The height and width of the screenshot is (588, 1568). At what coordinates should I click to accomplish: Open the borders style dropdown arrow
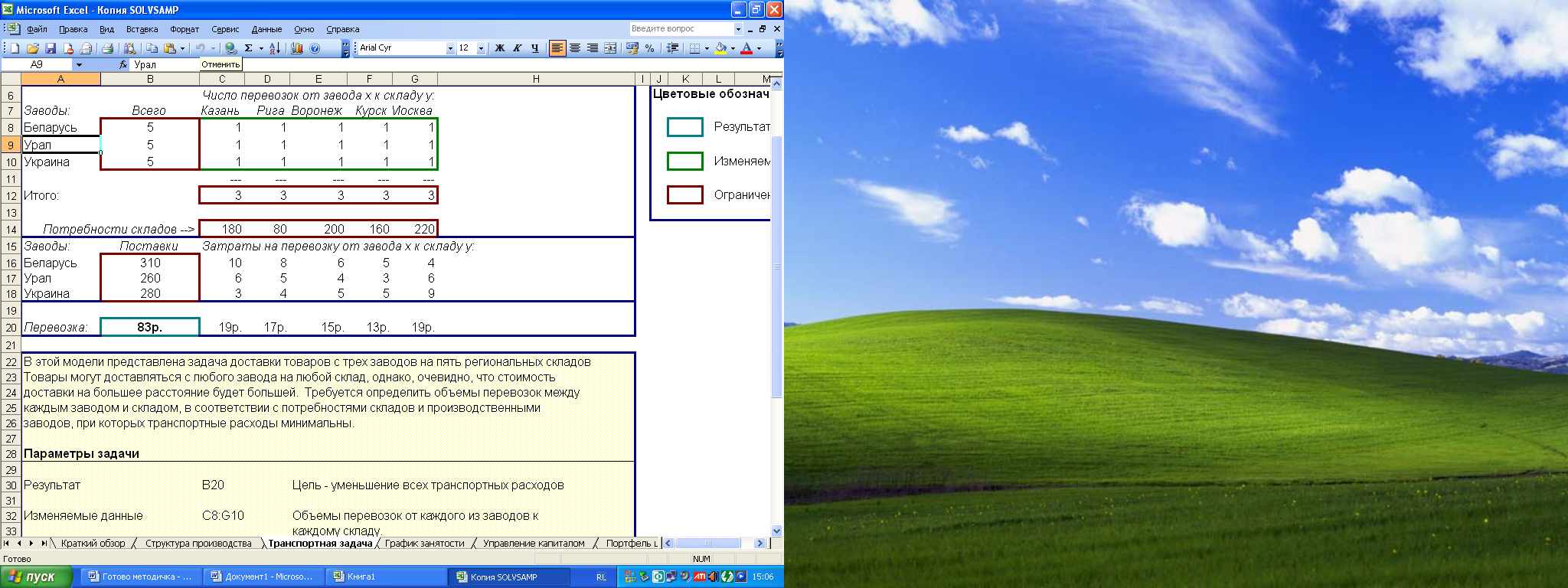click(x=707, y=48)
